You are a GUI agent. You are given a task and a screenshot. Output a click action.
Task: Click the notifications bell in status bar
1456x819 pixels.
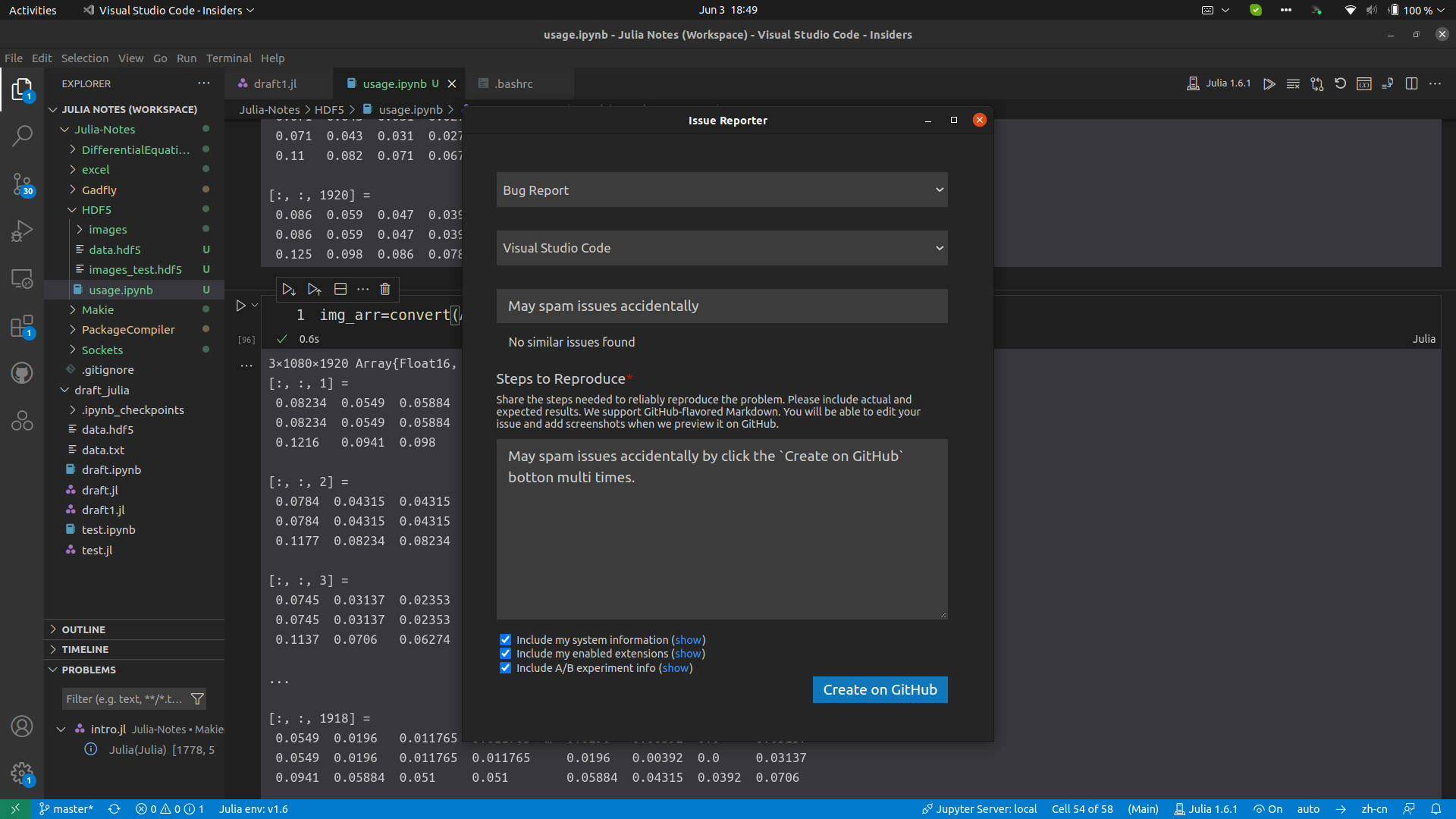[1436, 809]
